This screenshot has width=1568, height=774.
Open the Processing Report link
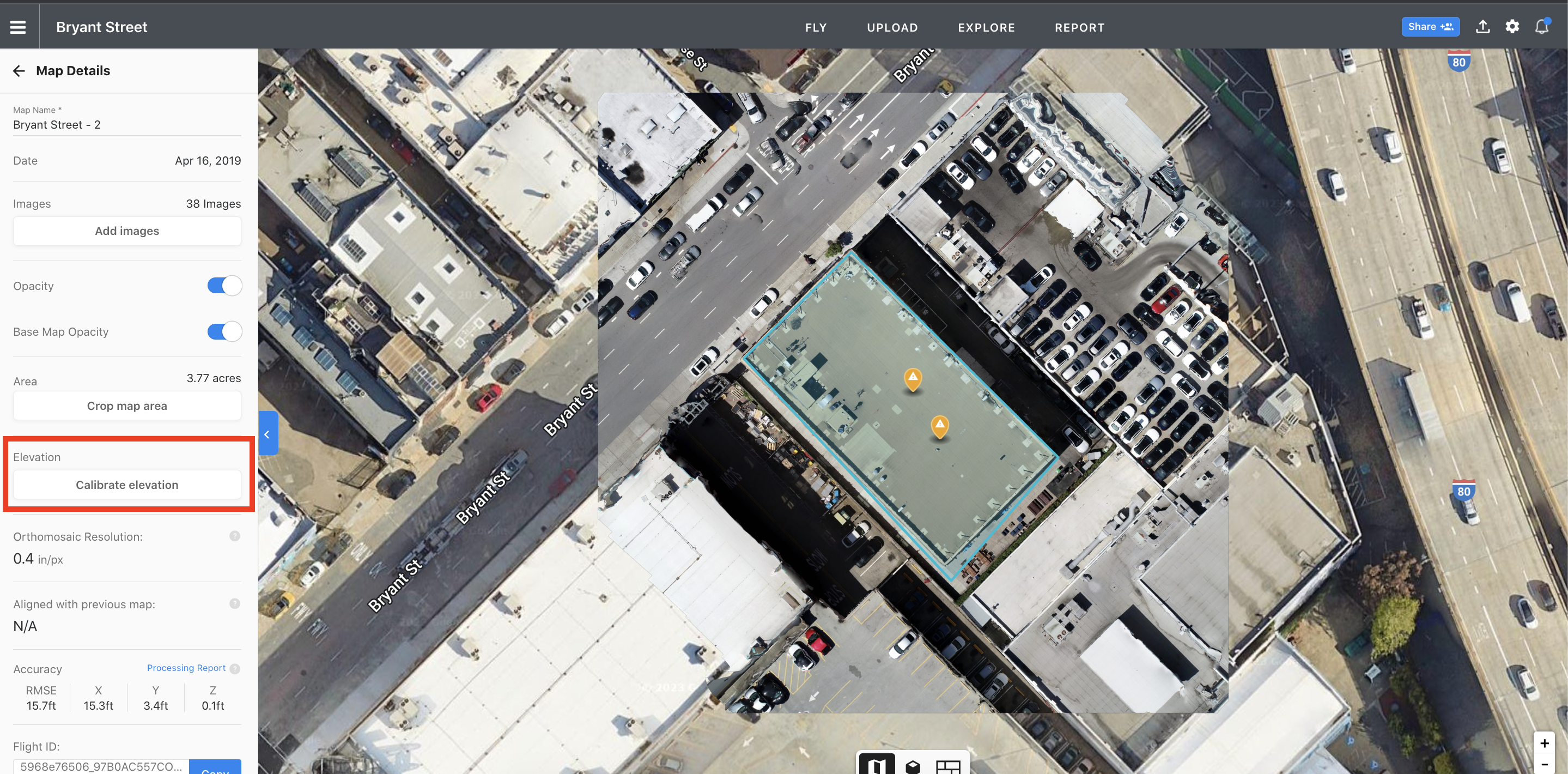[x=186, y=668]
